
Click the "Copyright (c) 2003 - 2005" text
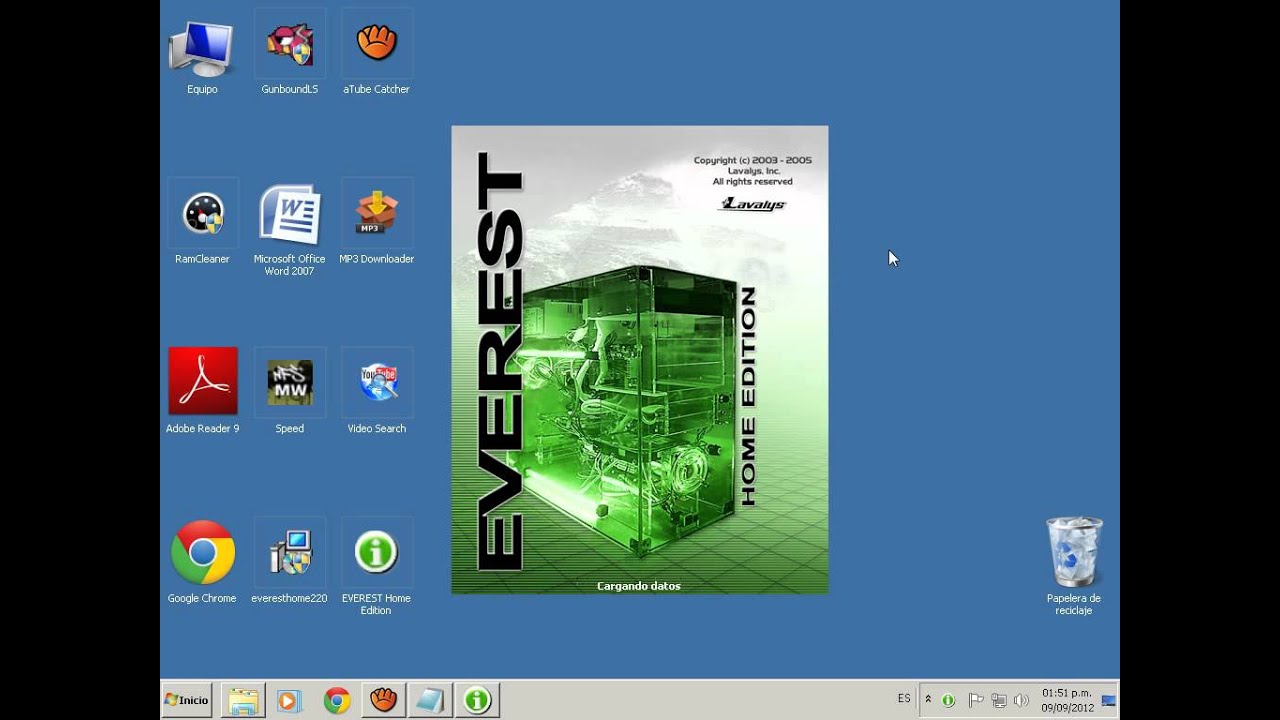753,160
